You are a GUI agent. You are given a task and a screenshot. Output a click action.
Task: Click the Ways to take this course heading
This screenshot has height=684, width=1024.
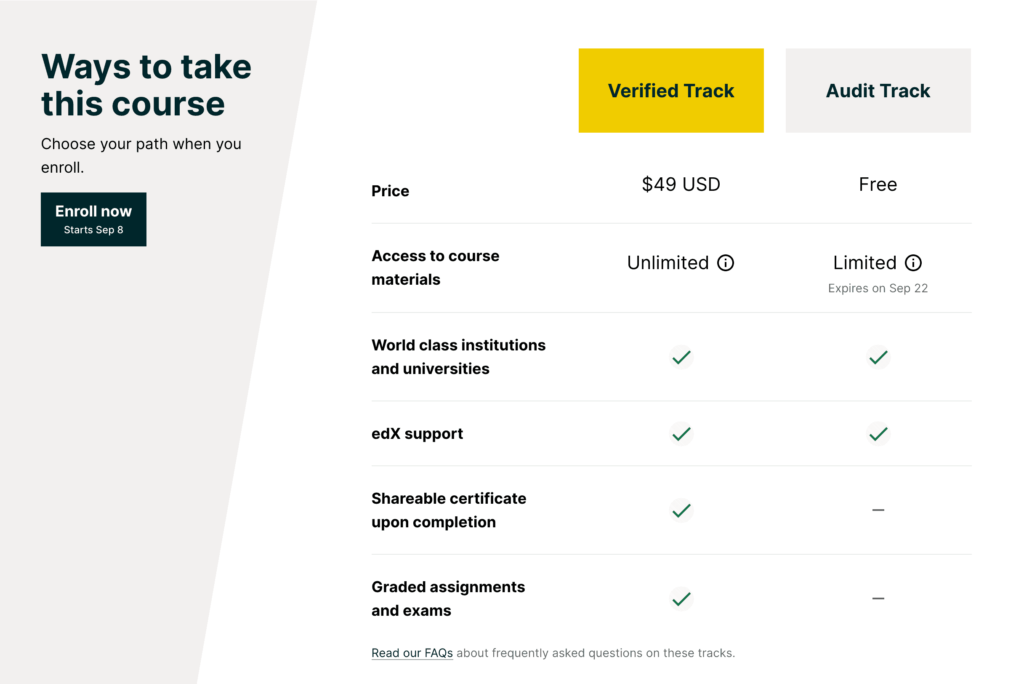[146, 85]
